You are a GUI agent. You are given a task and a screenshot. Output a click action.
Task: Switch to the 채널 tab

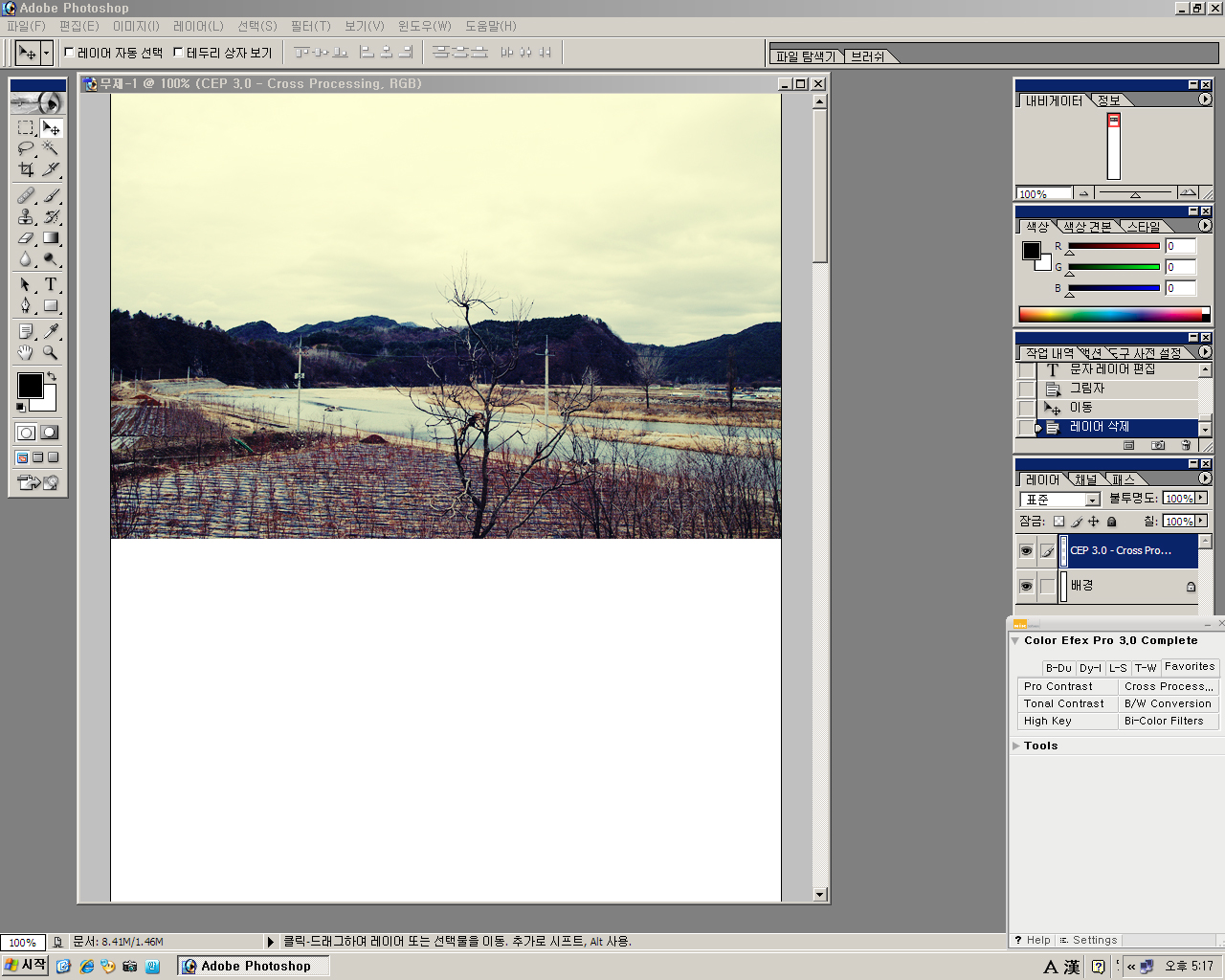[x=1085, y=479]
